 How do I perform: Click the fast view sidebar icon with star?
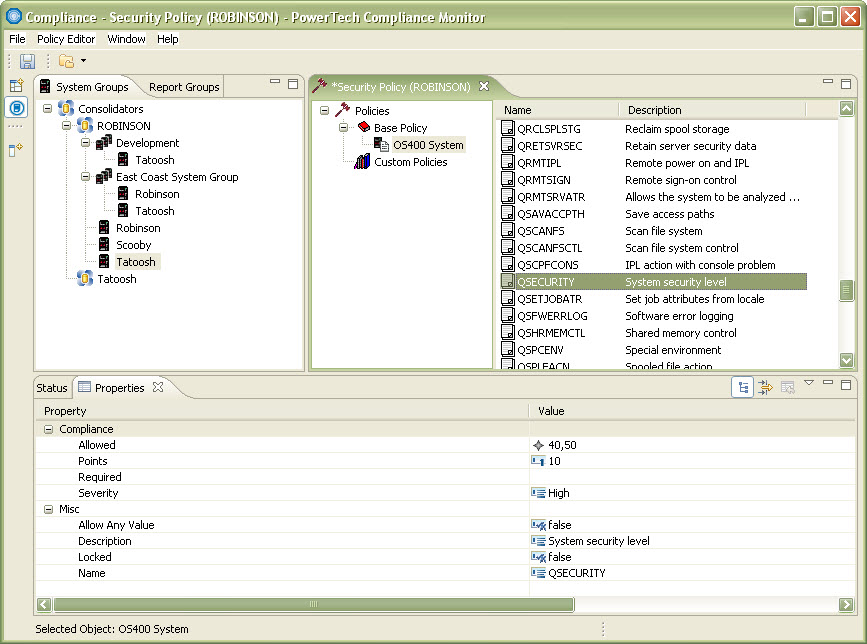click(16, 149)
